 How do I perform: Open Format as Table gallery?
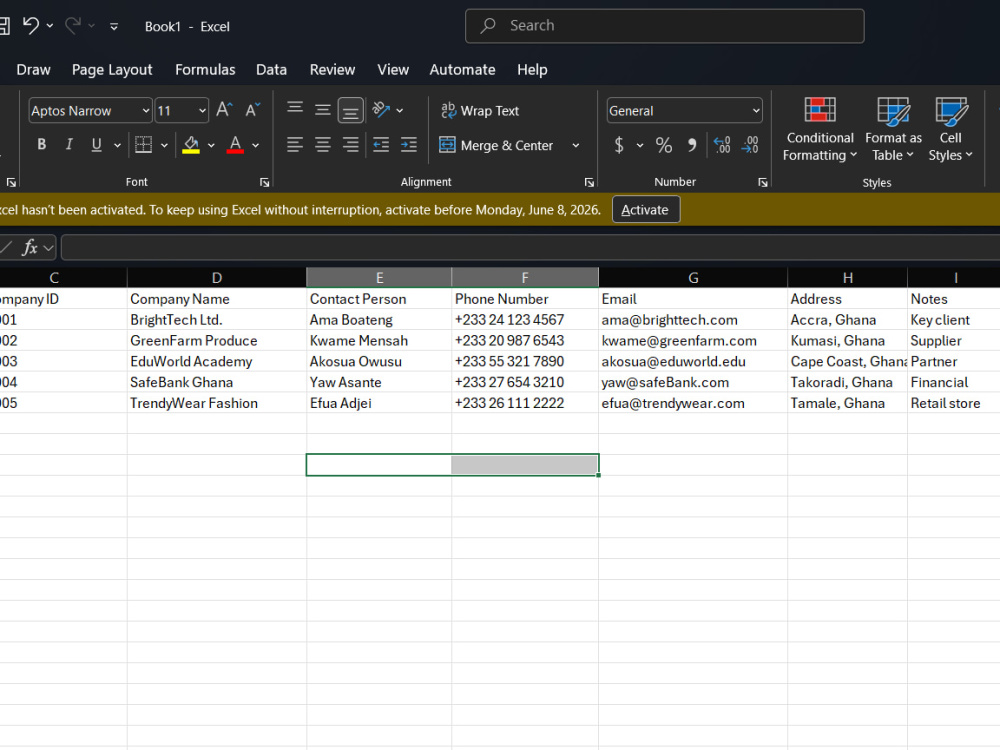(893, 129)
